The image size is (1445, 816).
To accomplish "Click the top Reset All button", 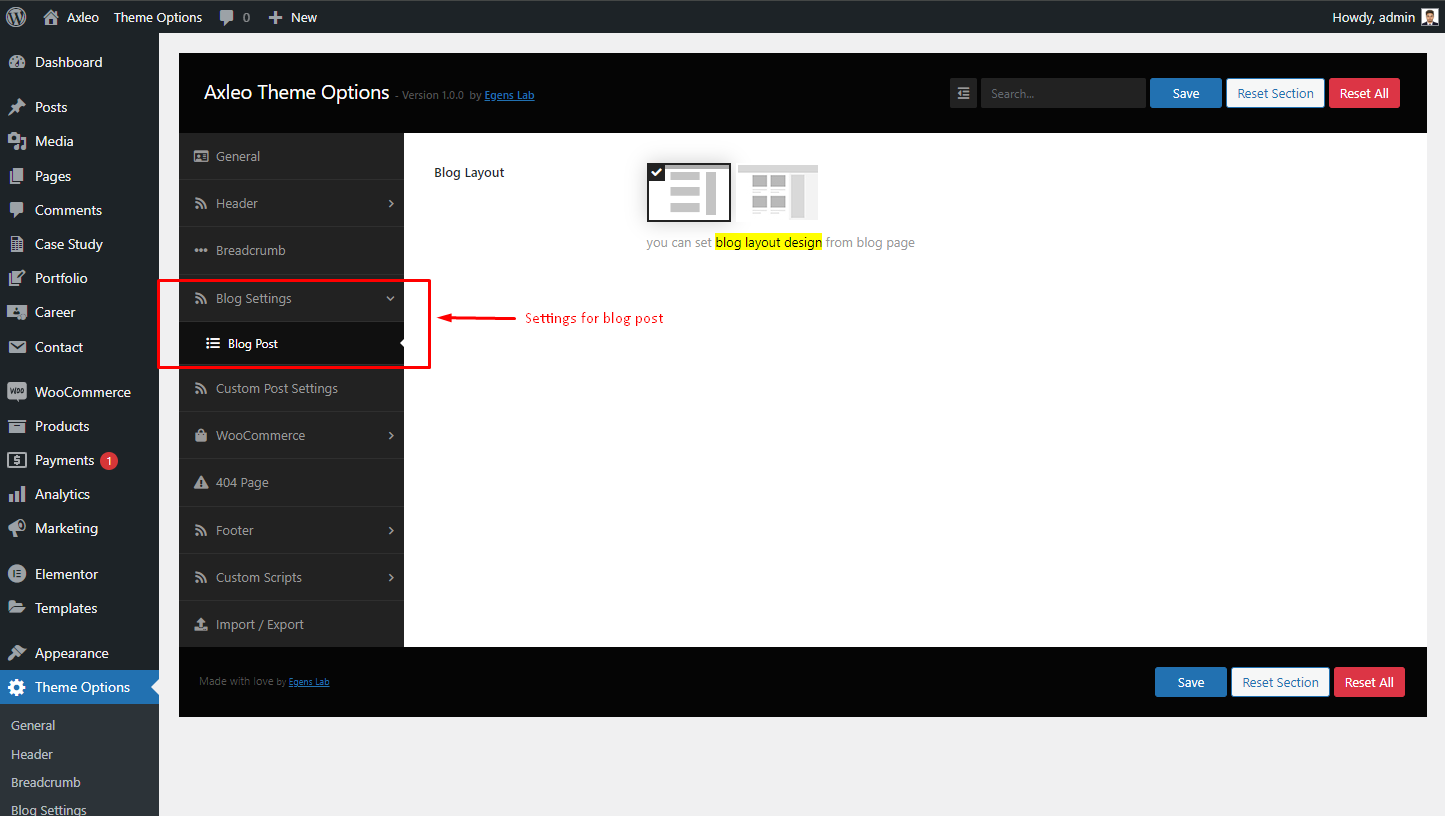I will [x=1364, y=93].
